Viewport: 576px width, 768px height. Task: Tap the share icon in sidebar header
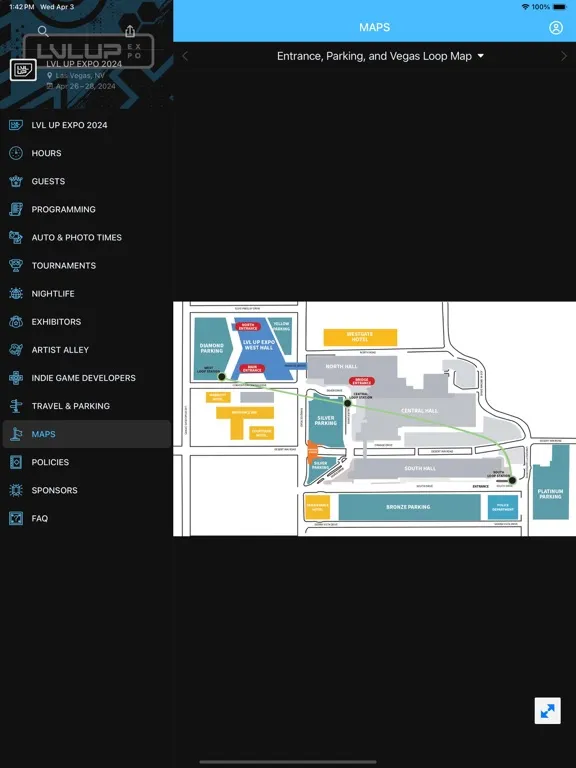coord(130,31)
